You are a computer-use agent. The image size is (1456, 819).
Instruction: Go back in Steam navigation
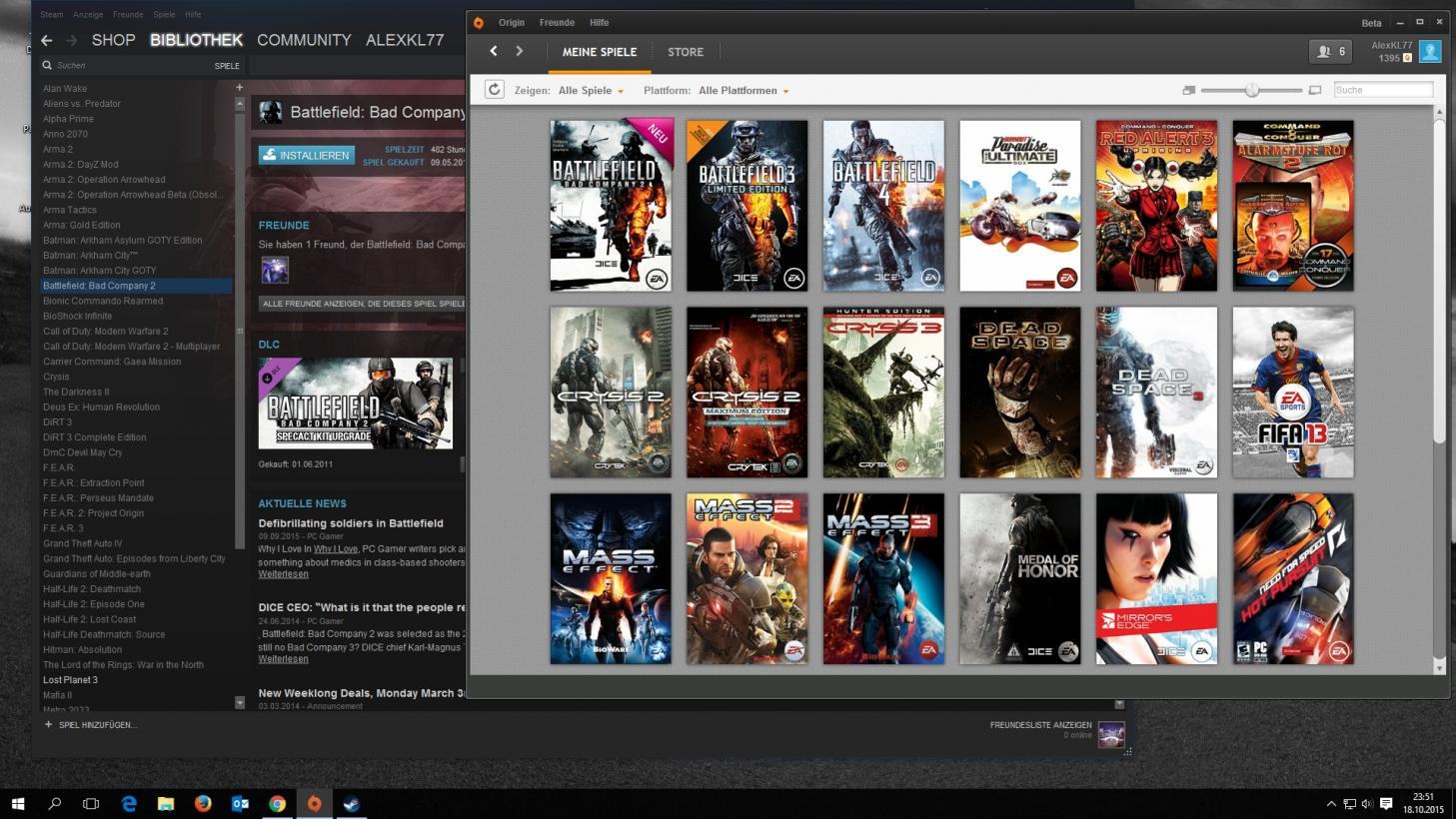tap(47, 40)
